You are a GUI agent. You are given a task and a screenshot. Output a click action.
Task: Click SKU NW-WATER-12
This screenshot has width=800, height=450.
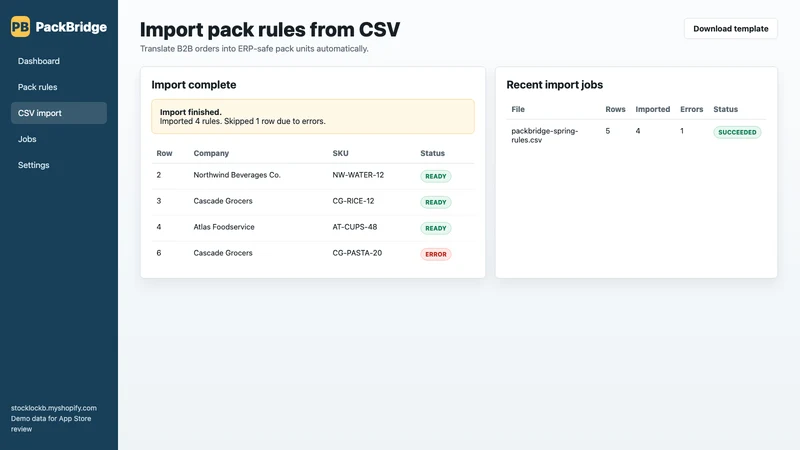tap(358, 175)
